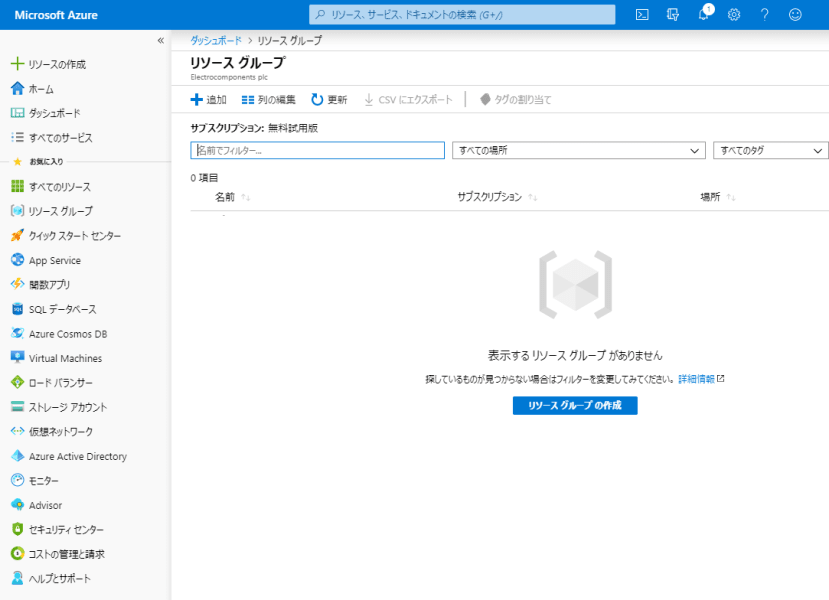Open Cloud Shell from the top bar
Image resolution: width=829 pixels, height=600 pixels.
[x=642, y=15]
